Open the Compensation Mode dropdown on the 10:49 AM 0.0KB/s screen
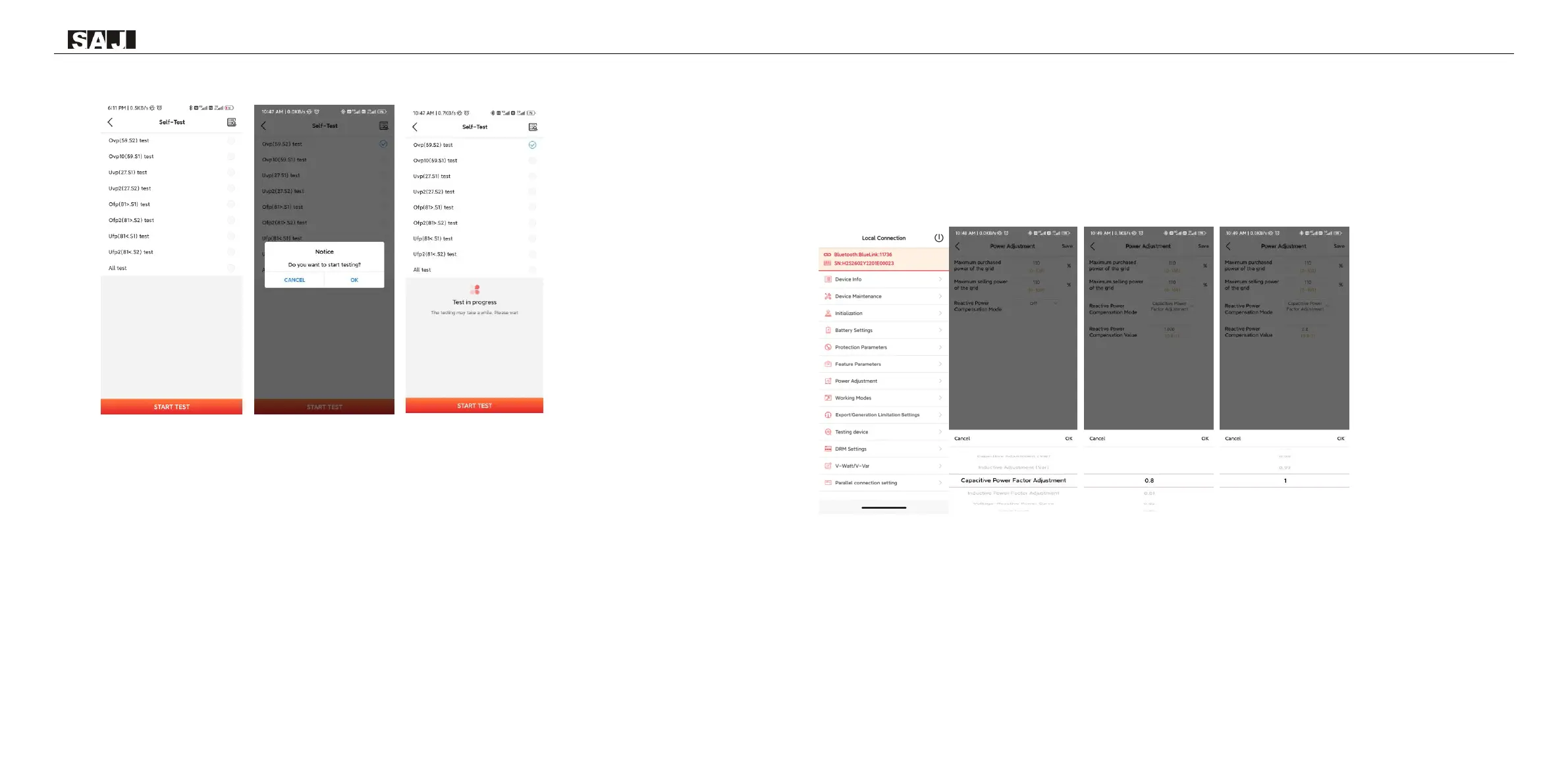The image size is (1568, 784). pyautogui.click(x=1307, y=306)
